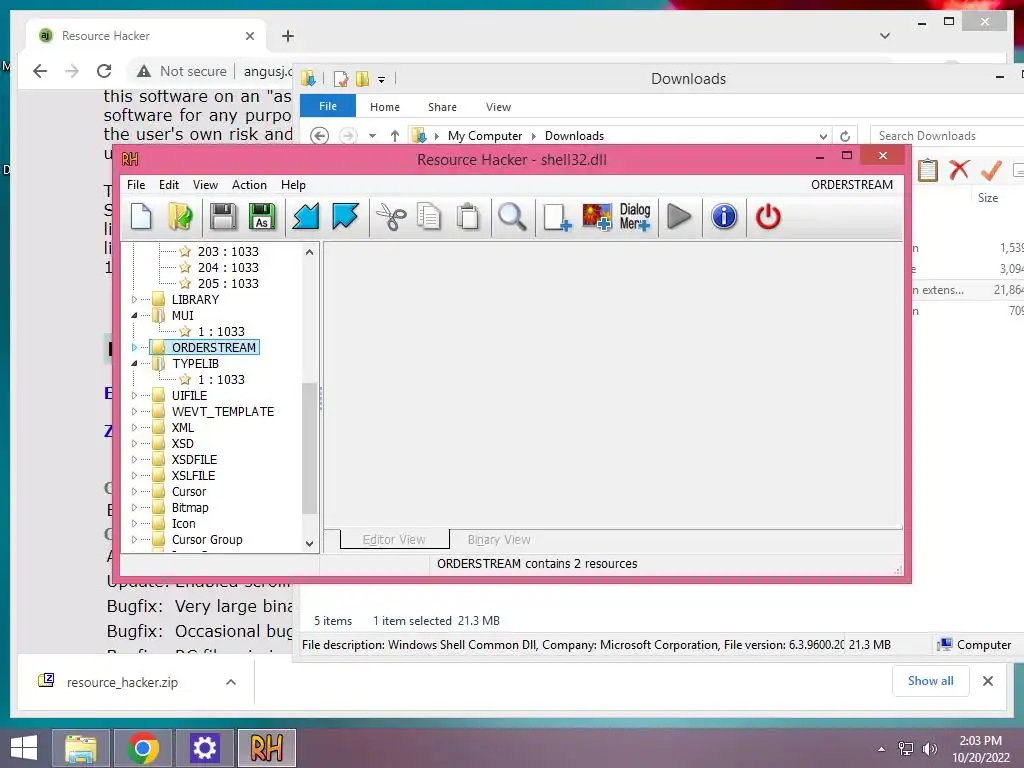Click the New blank script icon in Resource Hacker
Image resolution: width=1024 pixels, height=768 pixels.
[x=141, y=217]
